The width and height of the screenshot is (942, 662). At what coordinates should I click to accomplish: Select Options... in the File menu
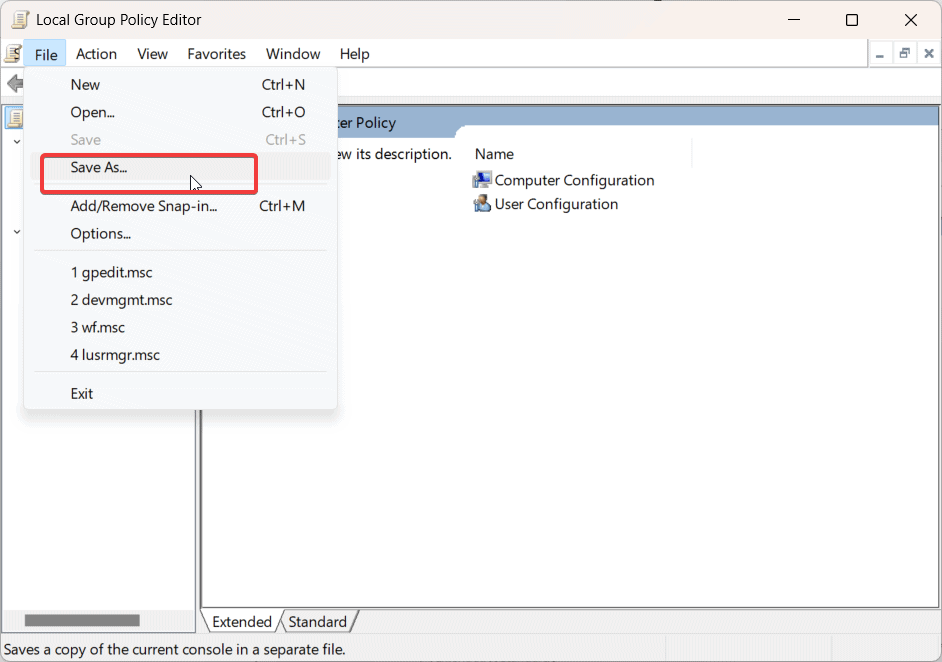[180, 234]
